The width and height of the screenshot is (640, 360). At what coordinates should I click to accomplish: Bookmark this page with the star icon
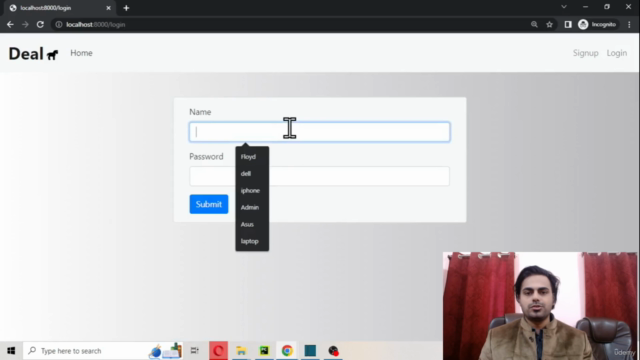pos(549,24)
